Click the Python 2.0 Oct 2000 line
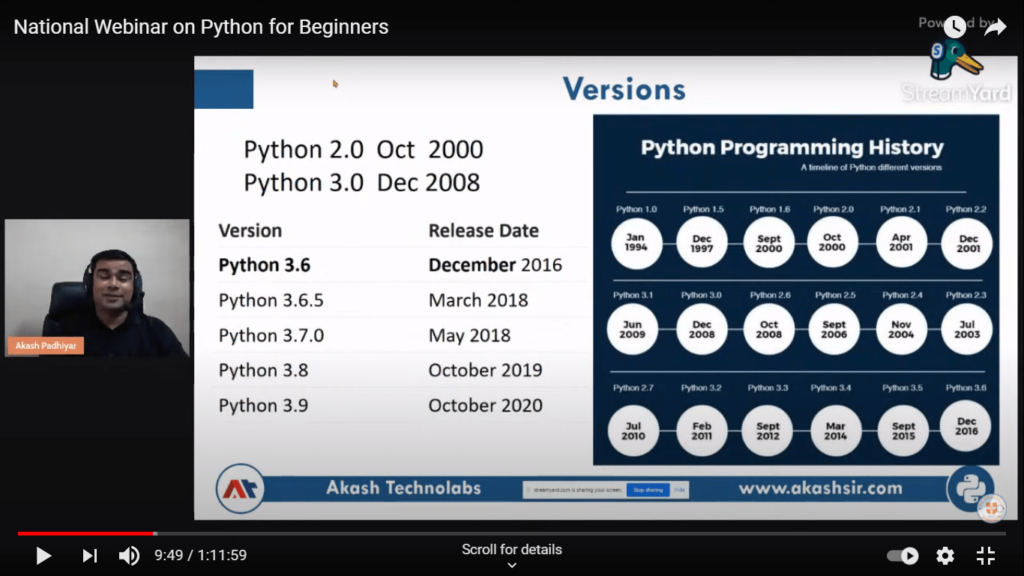Image resolution: width=1024 pixels, height=576 pixels. (363, 150)
